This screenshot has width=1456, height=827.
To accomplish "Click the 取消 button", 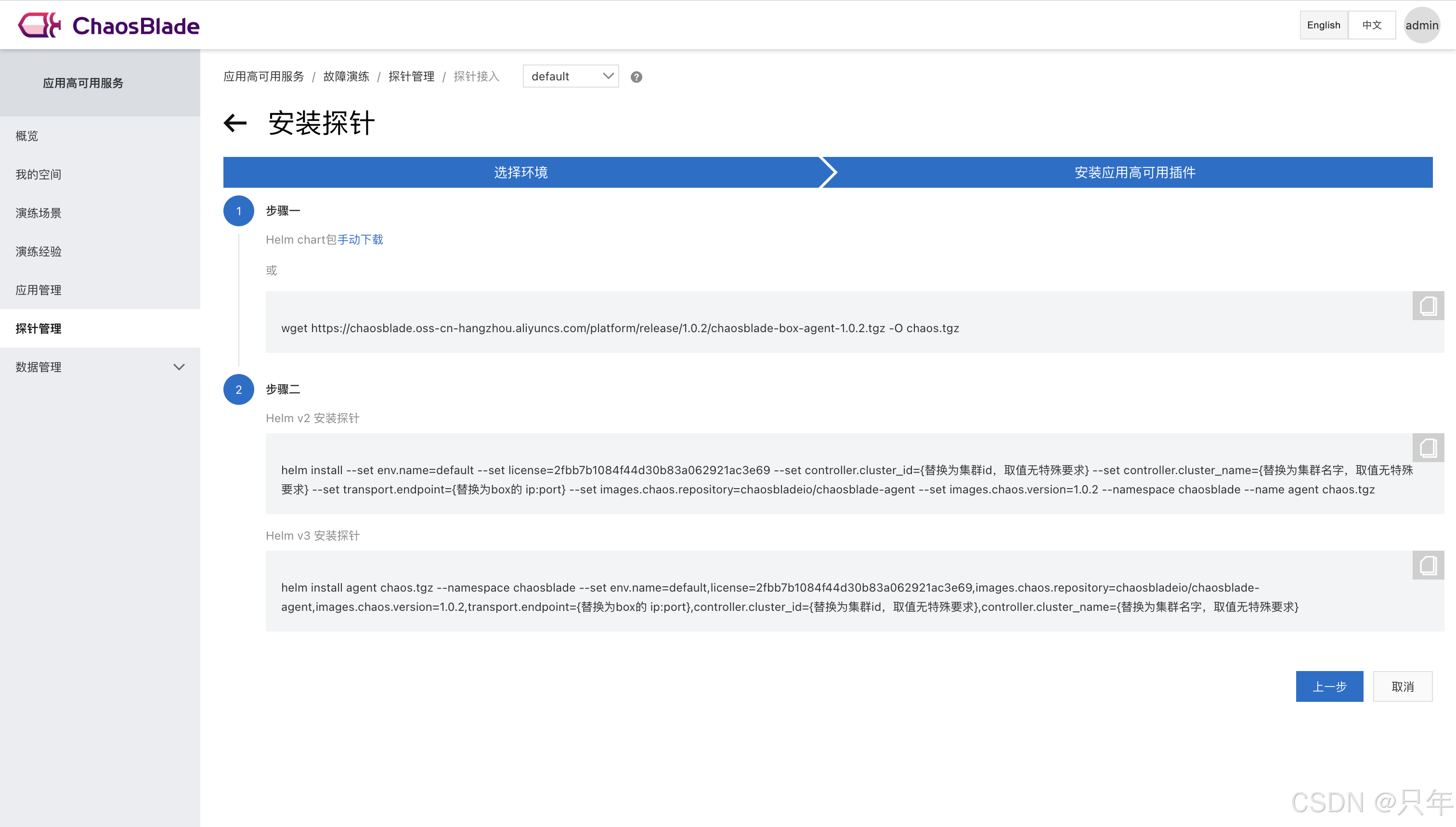I will pyautogui.click(x=1402, y=687).
